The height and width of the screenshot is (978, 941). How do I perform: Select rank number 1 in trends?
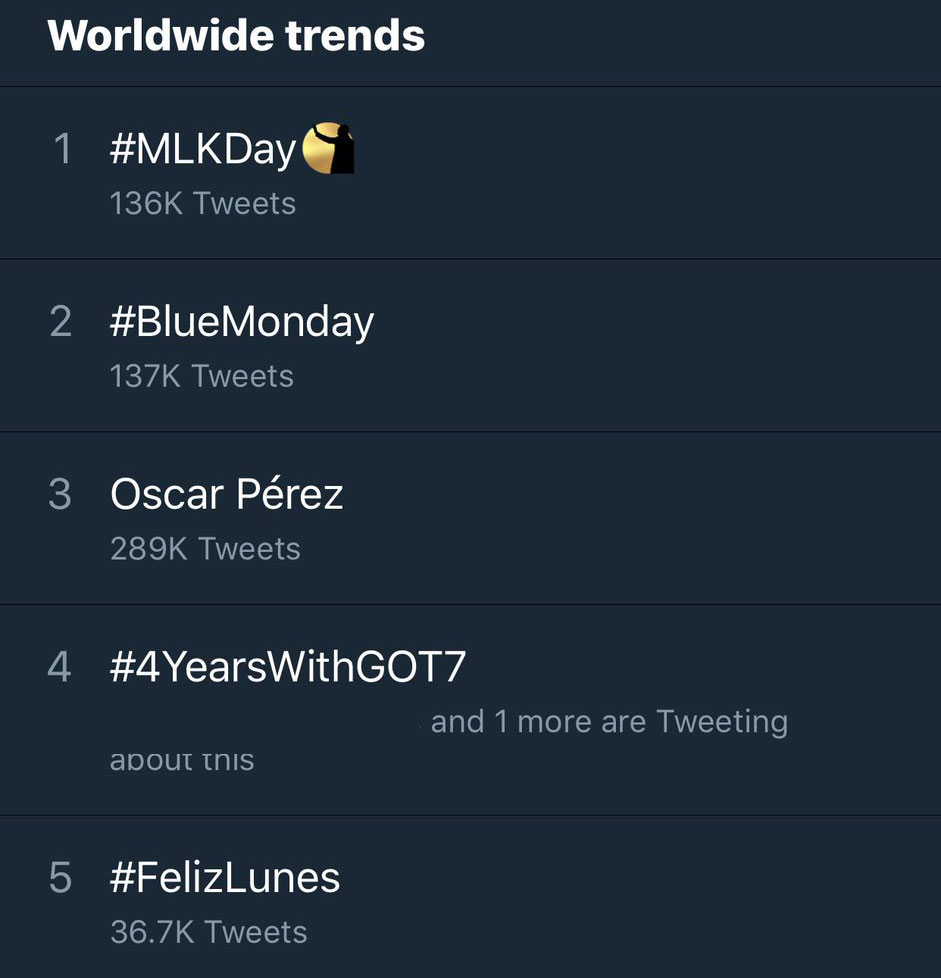[x=62, y=149]
